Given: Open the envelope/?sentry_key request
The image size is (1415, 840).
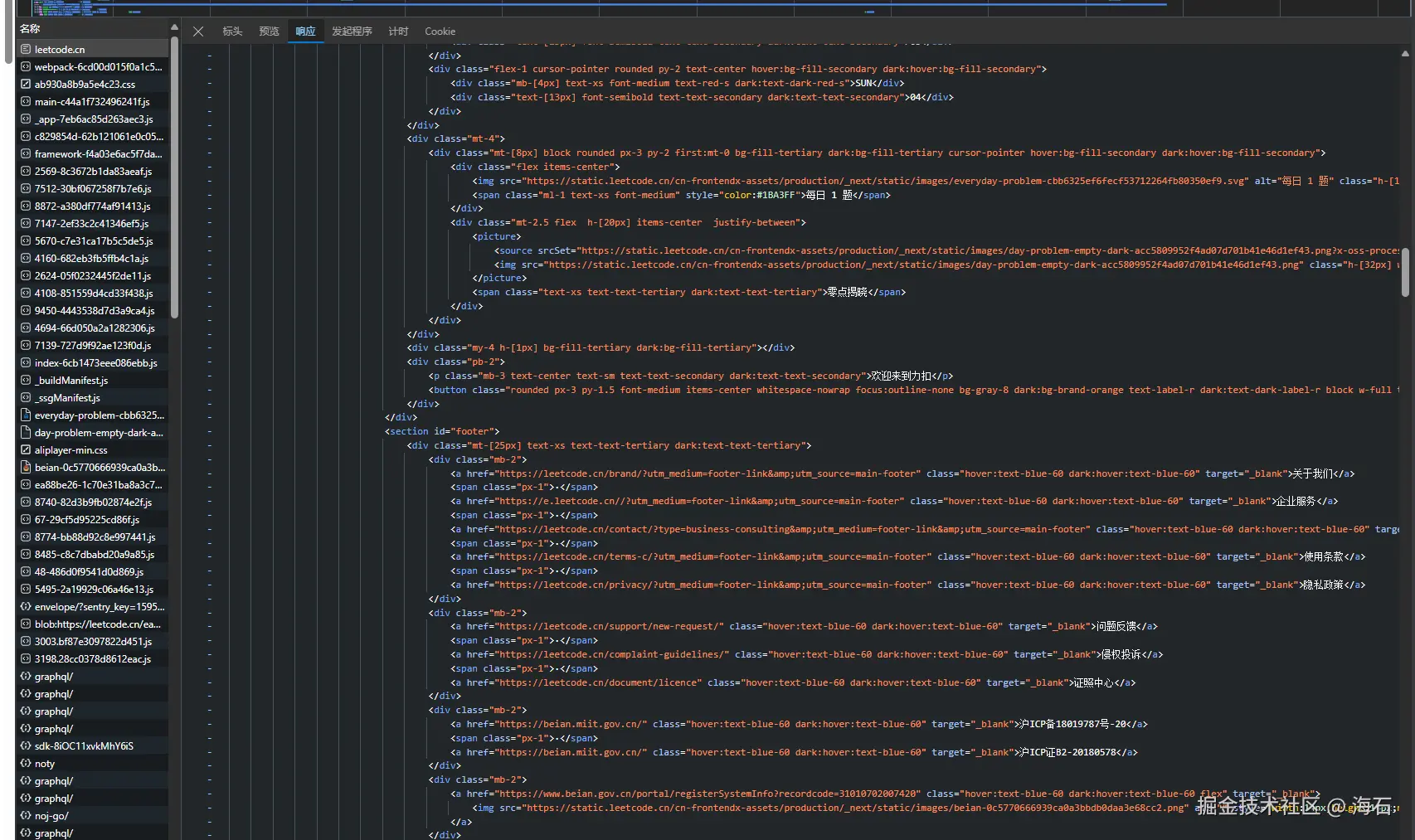Looking at the screenshot, I should pyautogui.click(x=93, y=607).
